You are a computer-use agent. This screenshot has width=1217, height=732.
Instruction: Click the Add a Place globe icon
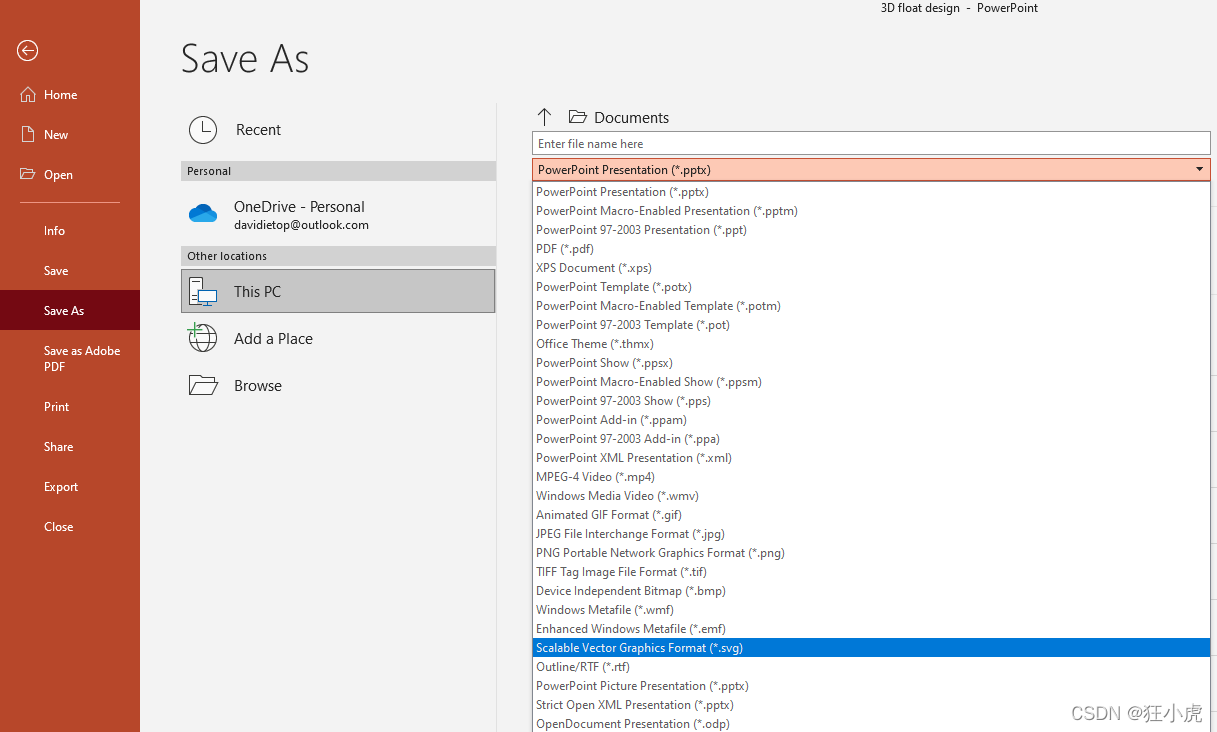click(203, 338)
